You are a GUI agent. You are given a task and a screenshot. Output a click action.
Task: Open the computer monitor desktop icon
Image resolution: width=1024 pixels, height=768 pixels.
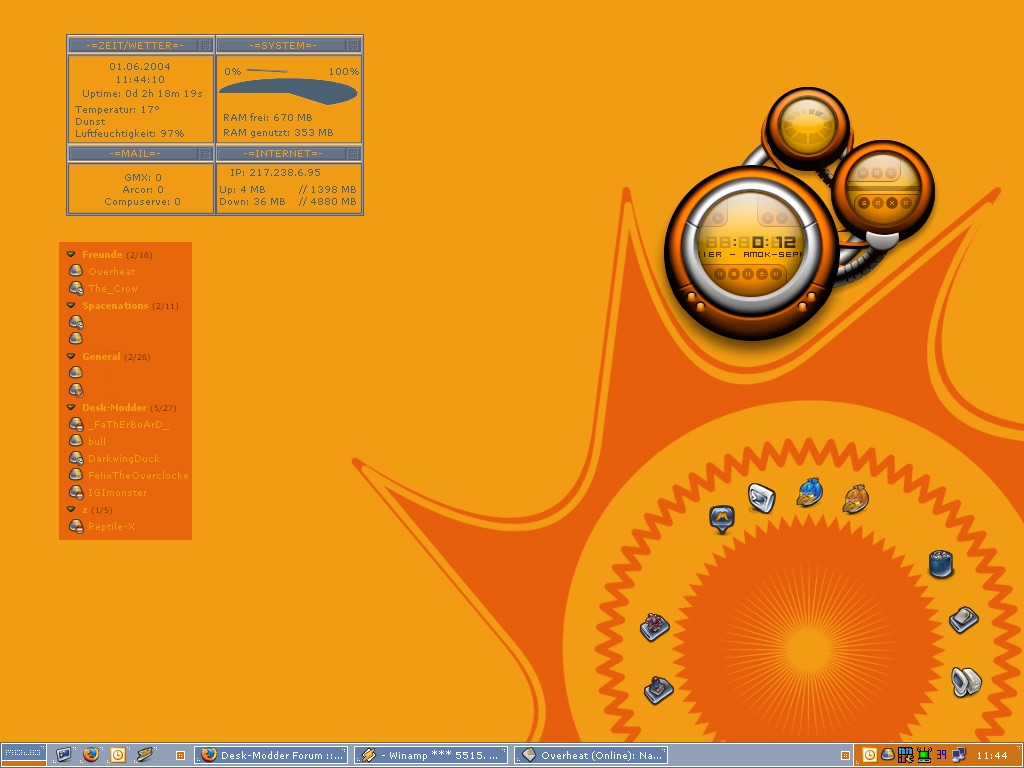click(966, 681)
